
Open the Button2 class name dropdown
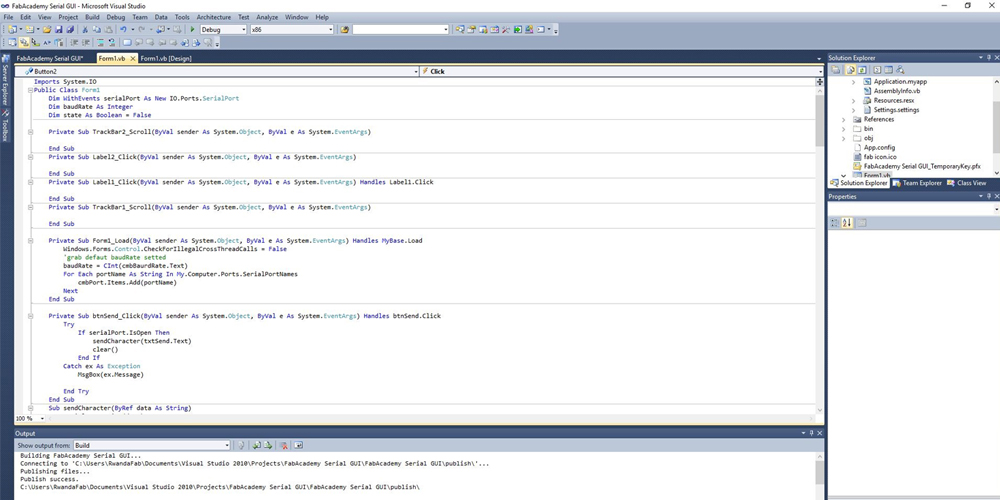click(x=415, y=71)
